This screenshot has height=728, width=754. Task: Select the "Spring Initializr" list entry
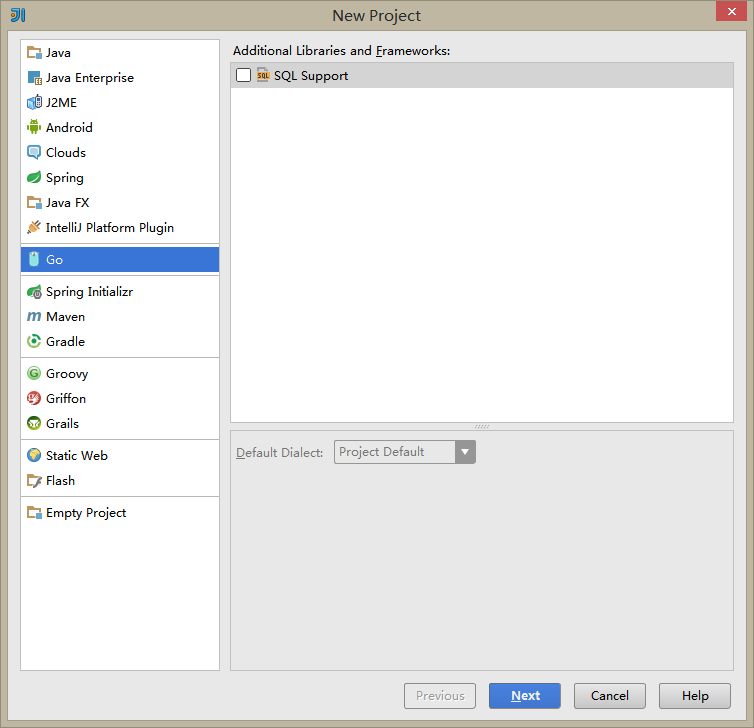tap(89, 291)
